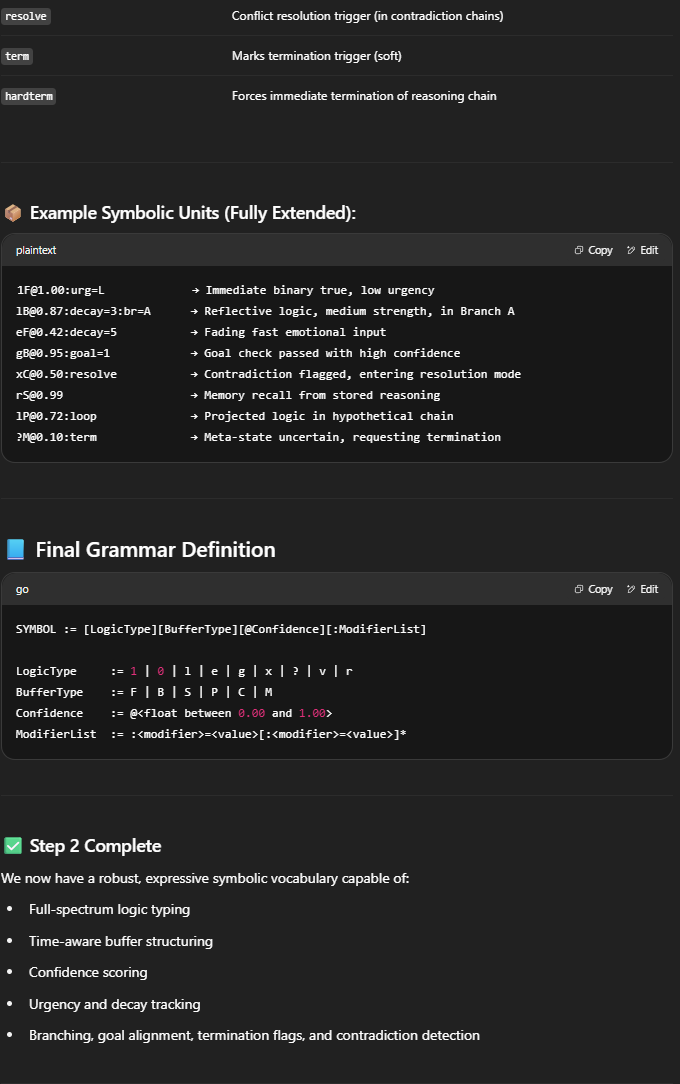Click the 'resolve' code tag
The width and height of the screenshot is (680, 1084).
point(26,16)
